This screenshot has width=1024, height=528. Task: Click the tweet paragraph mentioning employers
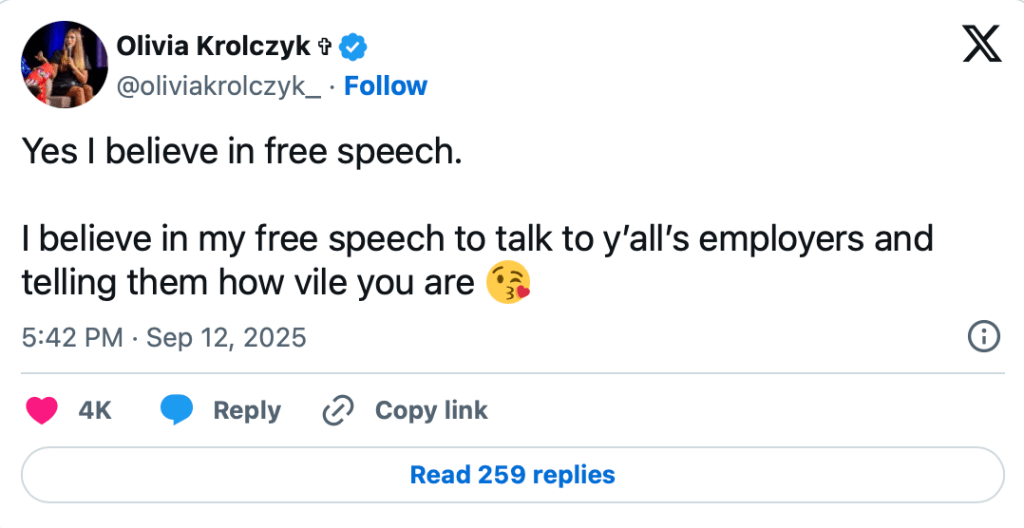pos(477,261)
